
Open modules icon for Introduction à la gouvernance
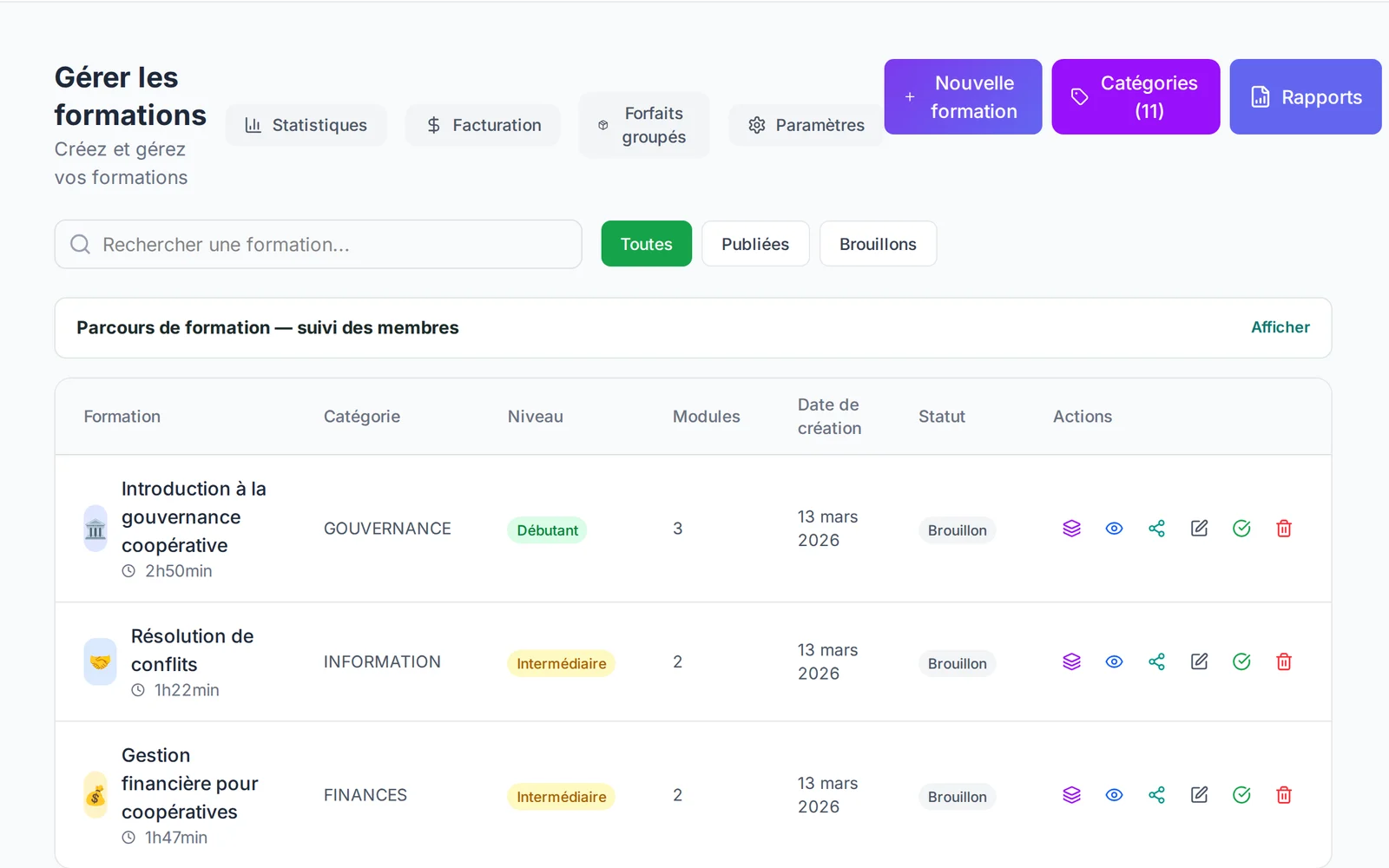pyautogui.click(x=1071, y=529)
